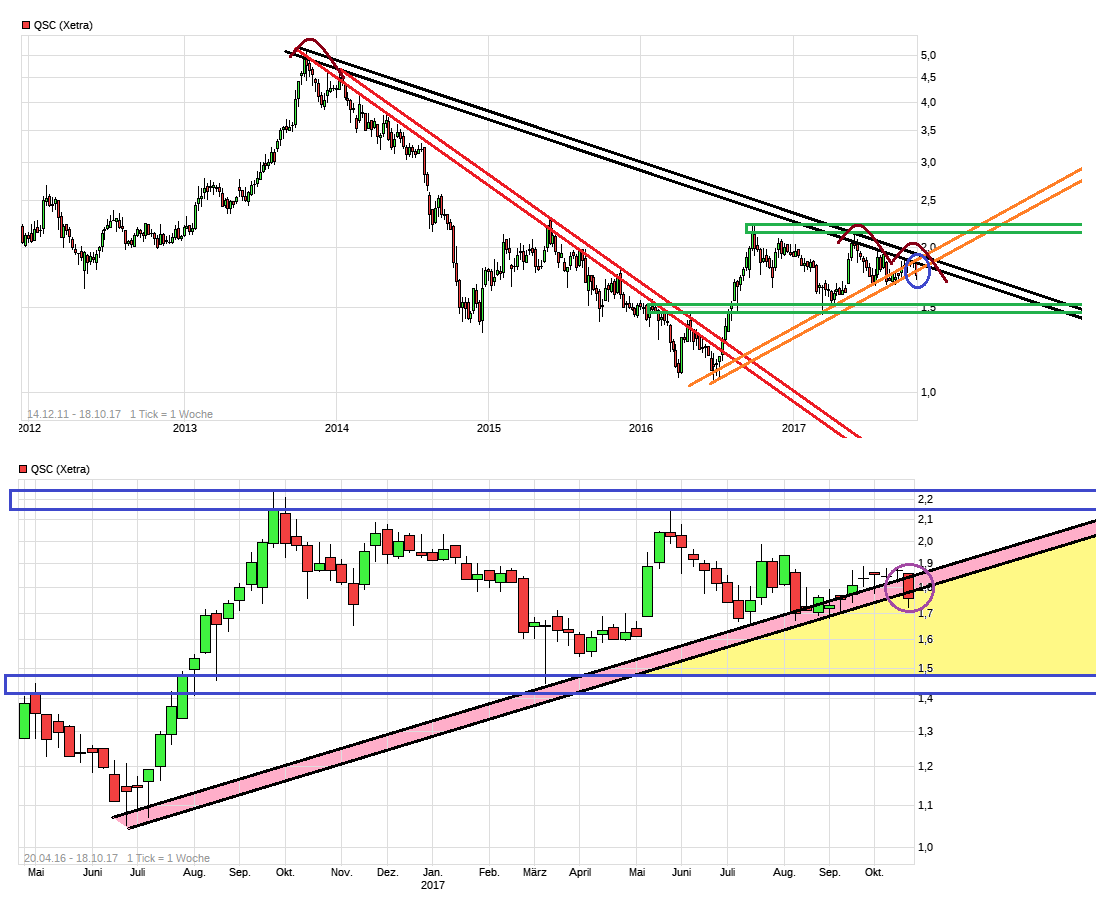Screen dimensions: 1096x910
Task: Click the red legend square in lower chart
Action: coord(23,469)
